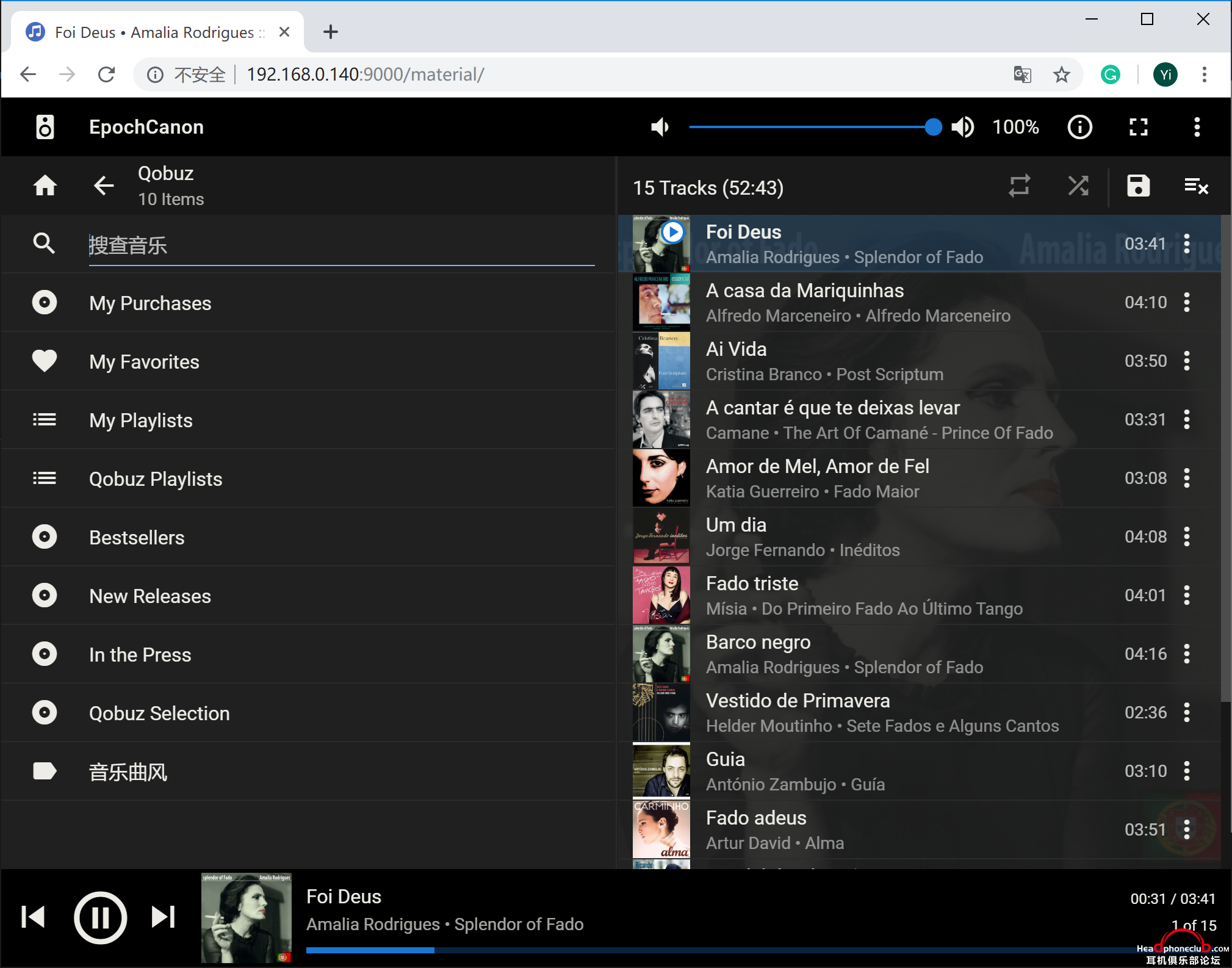This screenshot has width=1232, height=968.
Task: Select the Guia track by António Zambujo
Action: tap(920, 771)
